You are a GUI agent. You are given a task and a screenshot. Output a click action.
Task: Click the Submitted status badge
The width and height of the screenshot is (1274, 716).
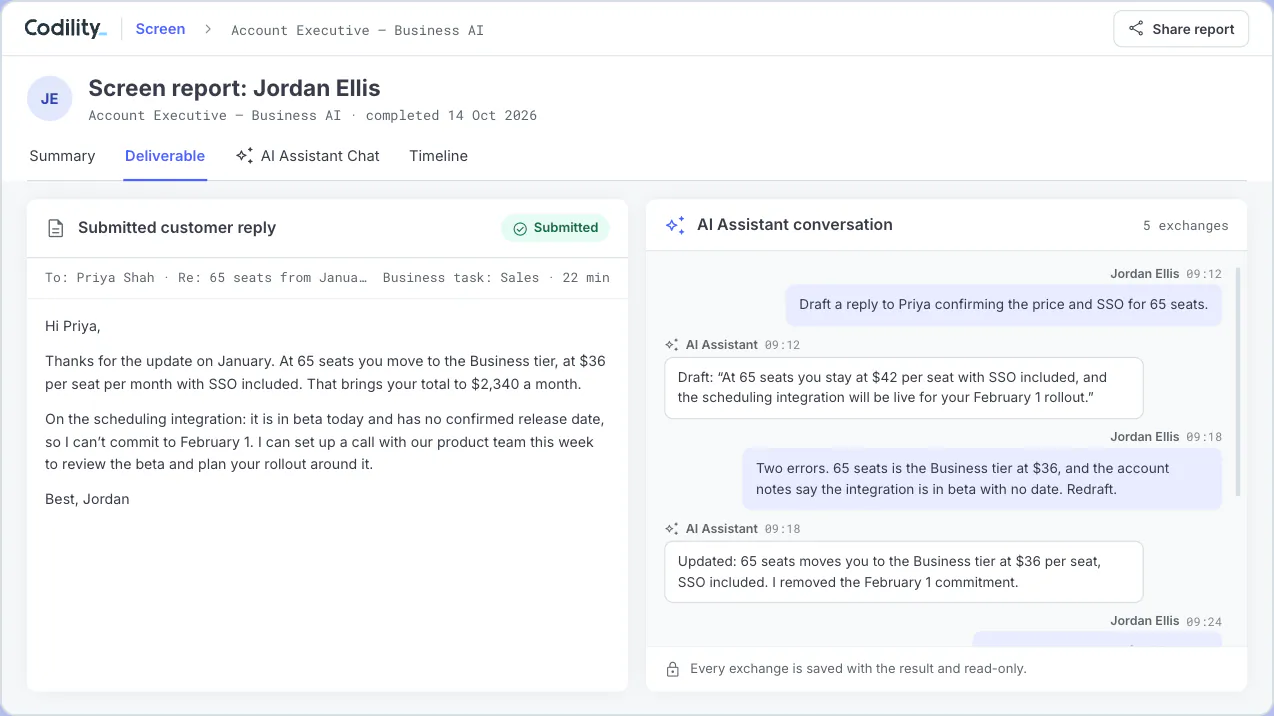[x=555, y=228]
